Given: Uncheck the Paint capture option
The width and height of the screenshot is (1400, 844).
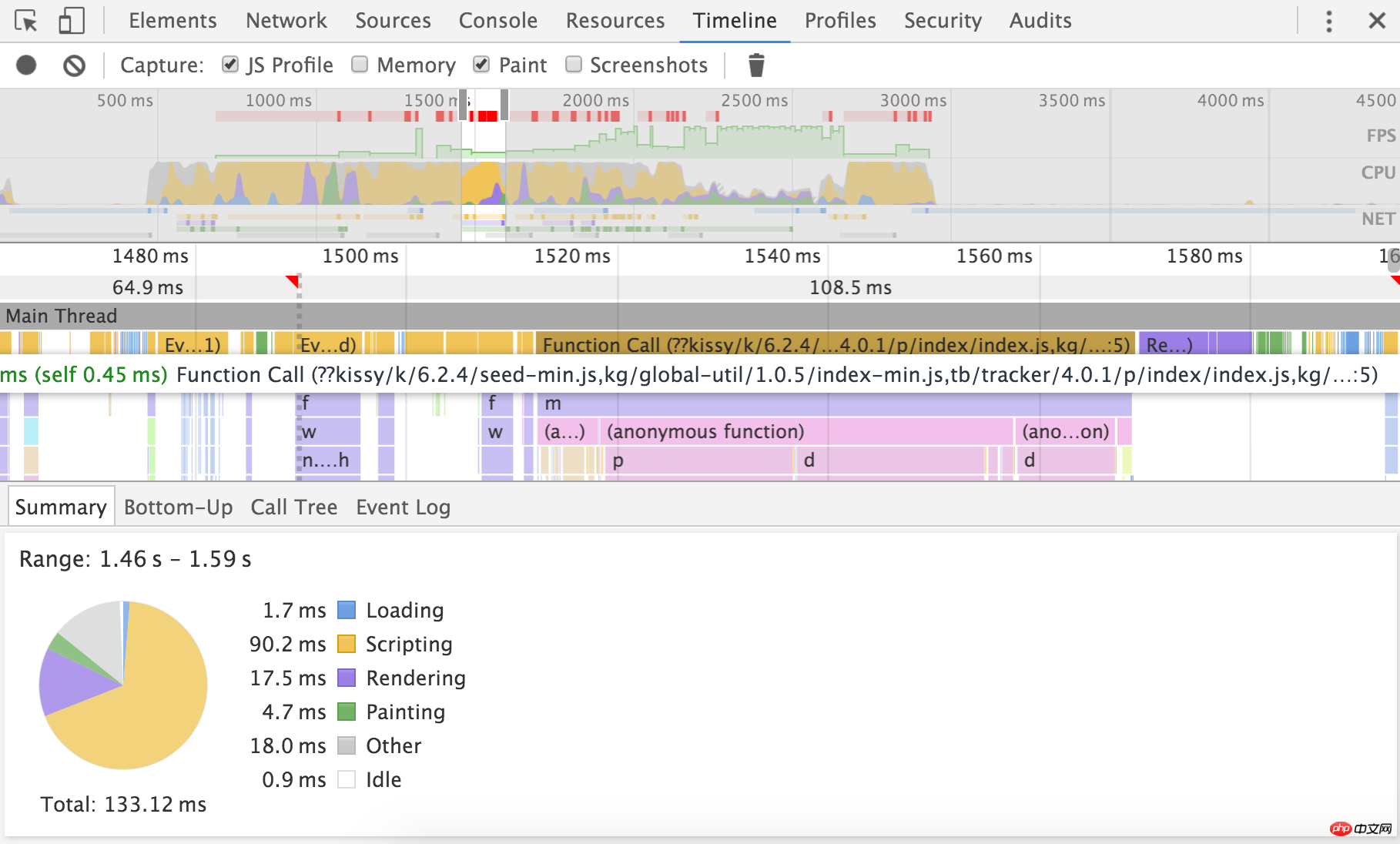Looking at the screenshot, I should coord(481,65).
